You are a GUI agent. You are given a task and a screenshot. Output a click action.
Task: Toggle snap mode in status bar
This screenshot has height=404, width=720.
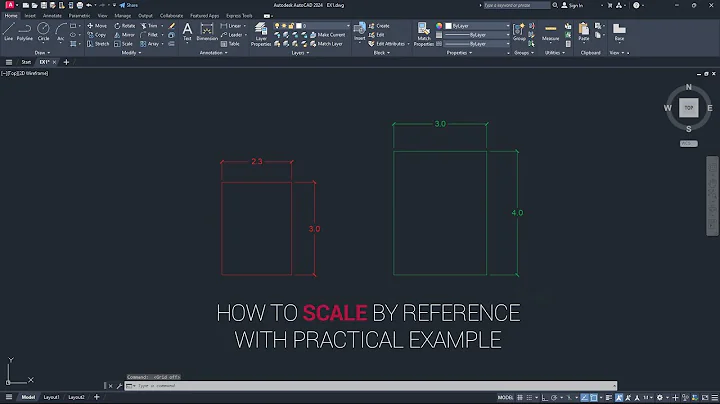click(x=529, y=398)
